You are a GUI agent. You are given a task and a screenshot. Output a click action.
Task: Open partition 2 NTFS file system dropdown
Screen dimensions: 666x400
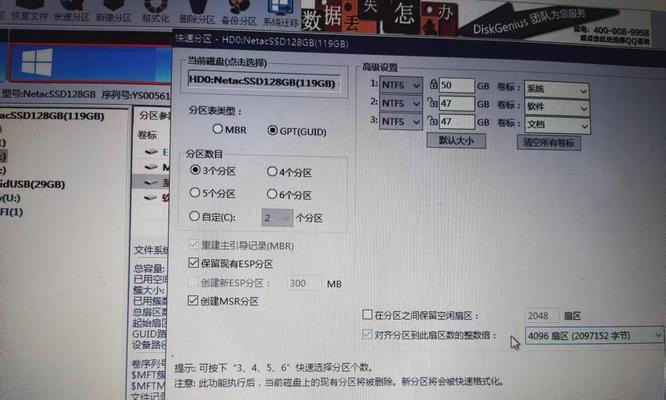click(x=401, y=103)
